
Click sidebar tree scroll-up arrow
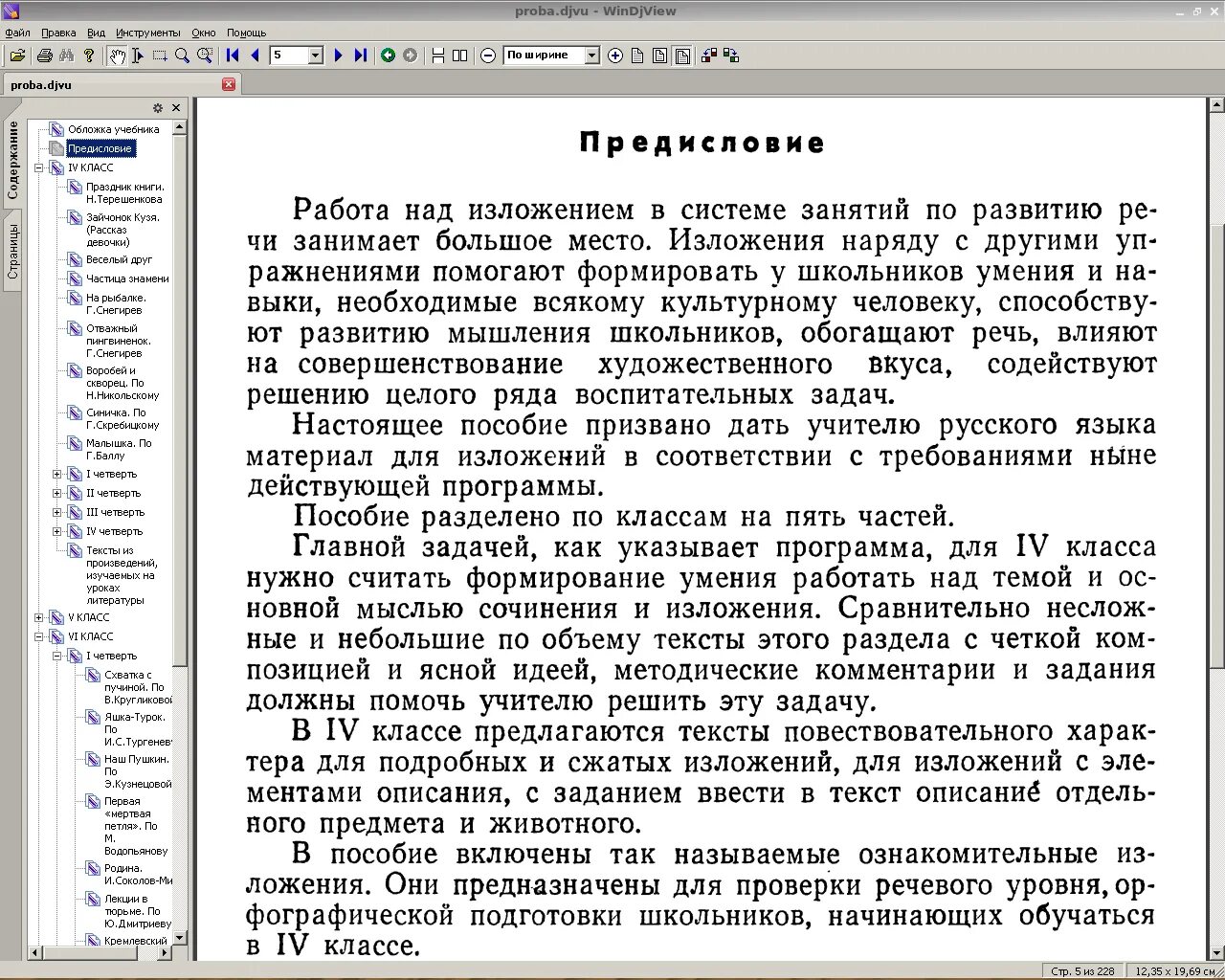pyautogui.click(x=180, y=126)
